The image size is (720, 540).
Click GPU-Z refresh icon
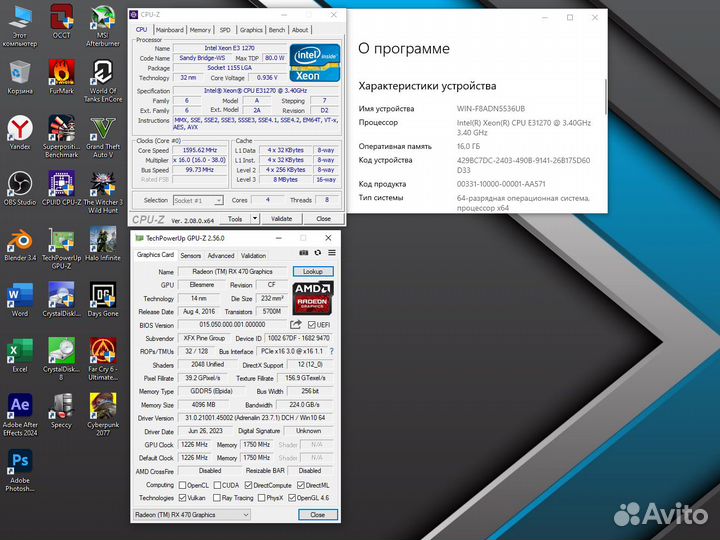tap(318, 253)
